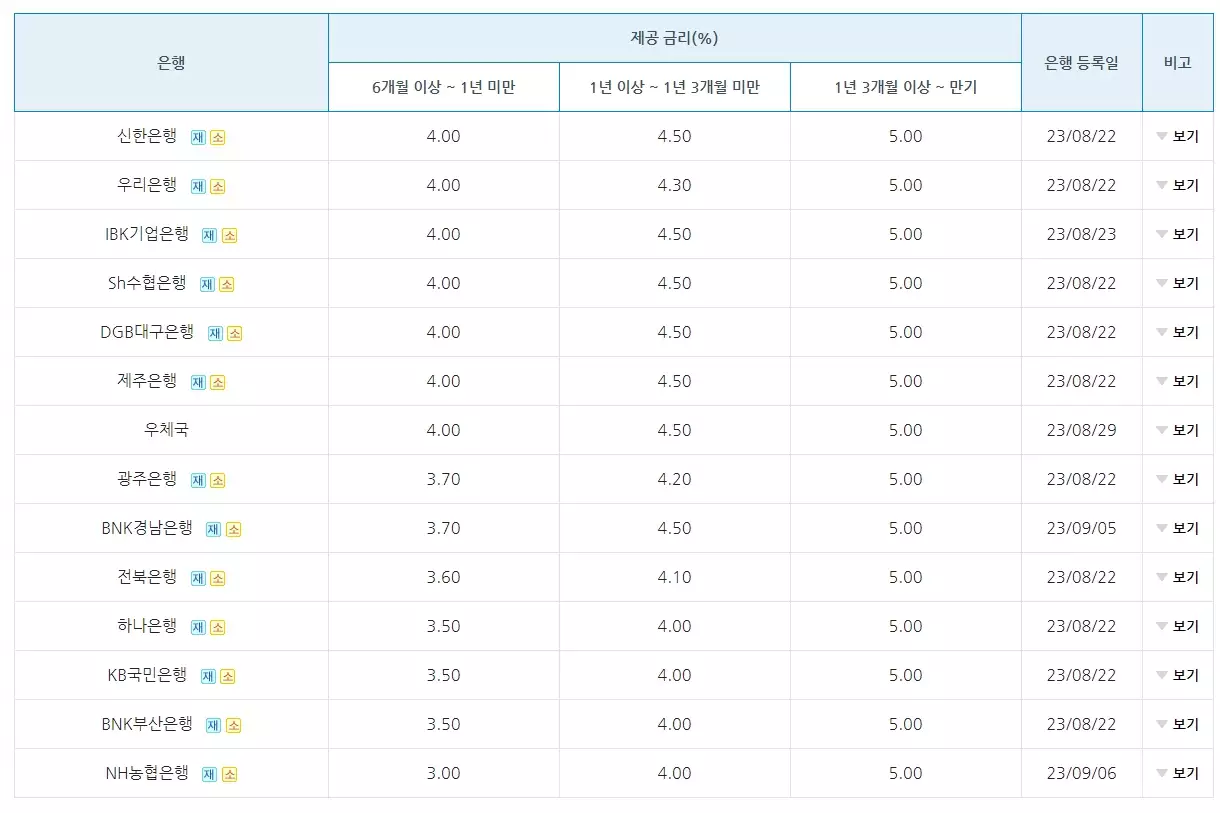Click the 재 badge next to 하나은행
This screenshot has width=1220, height=813.
click(x=198, y=627)
